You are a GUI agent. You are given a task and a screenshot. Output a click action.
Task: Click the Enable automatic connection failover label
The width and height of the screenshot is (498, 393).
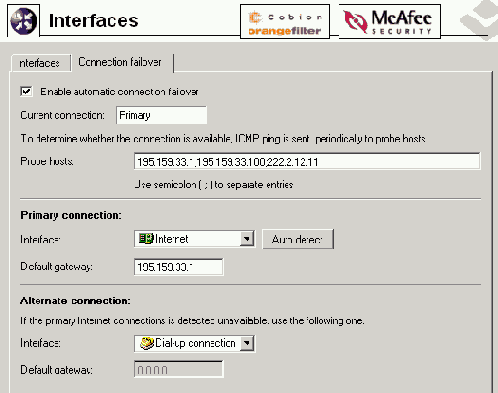119,92
